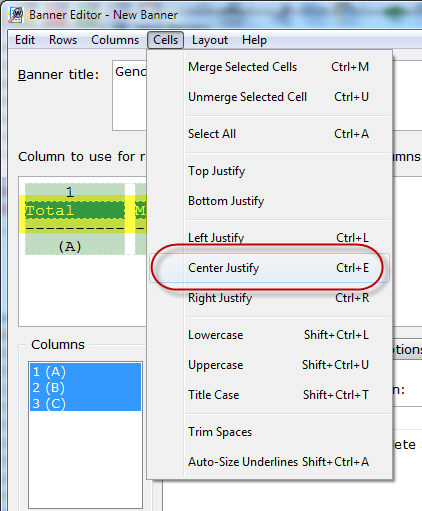Open the Columns menu
Screen dimensions: 422x511
pos(115,40)
